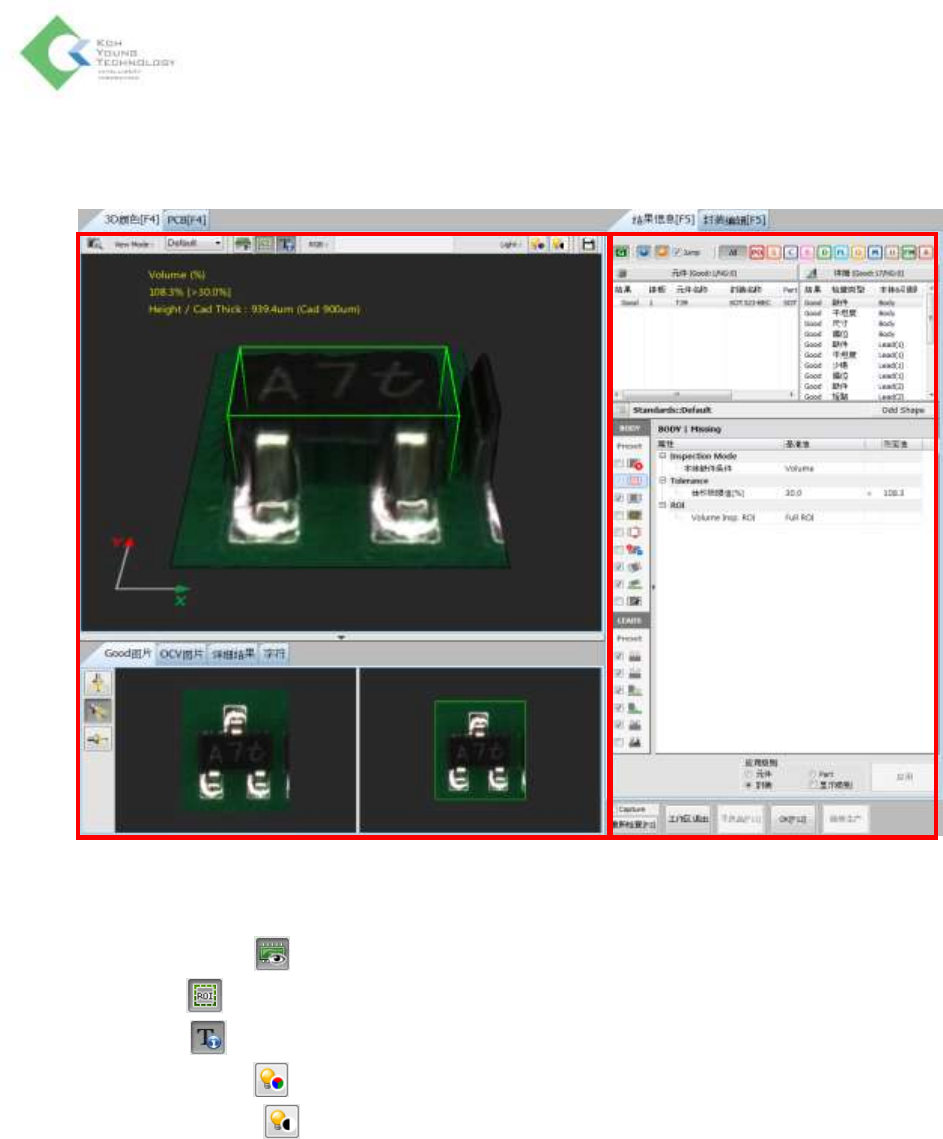Click the red-circle BODY preset icon

[x=635, y=463]
